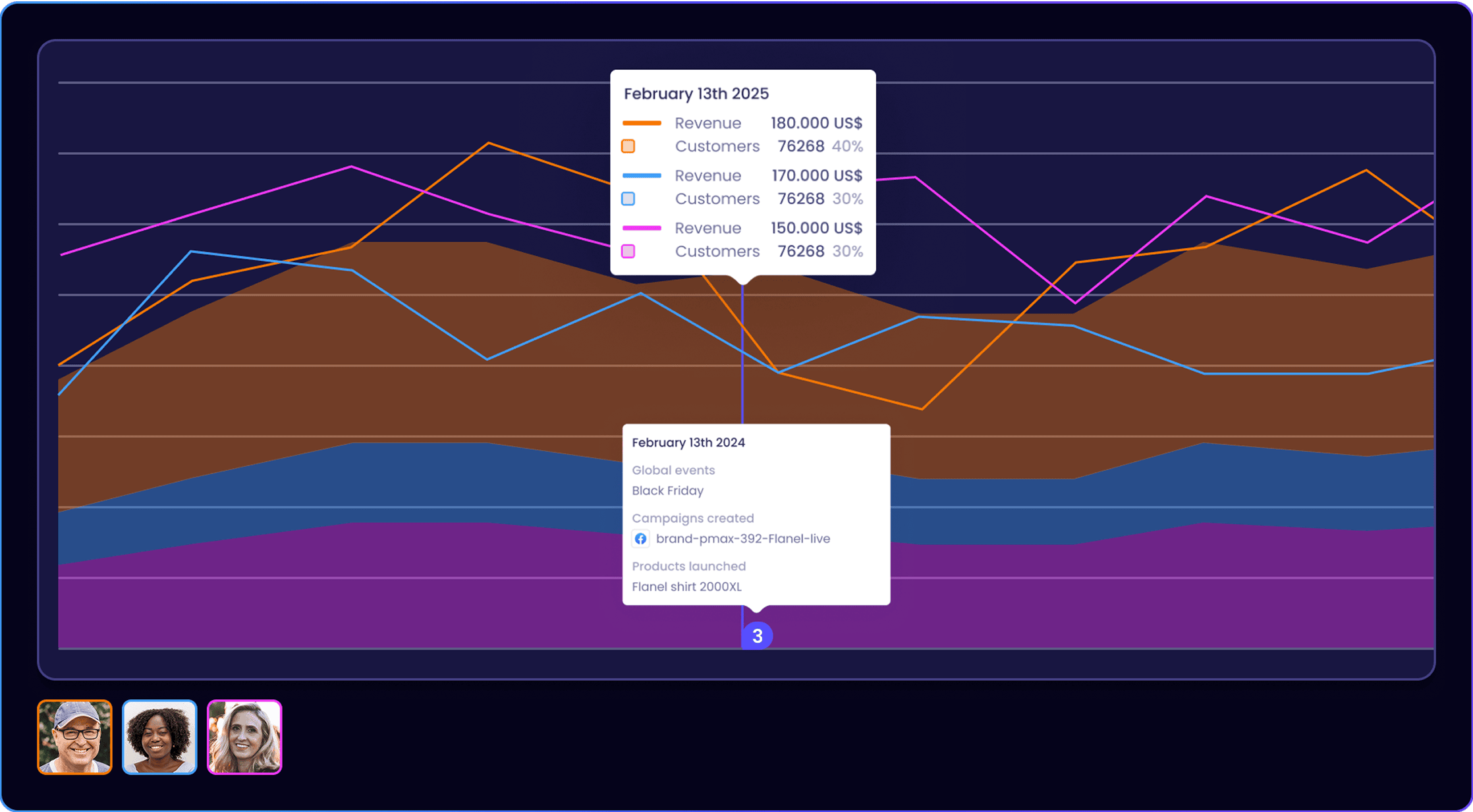Click the Flanel shirt 2000XL product
Viewport: 1473px width, 812px height.
686,587
